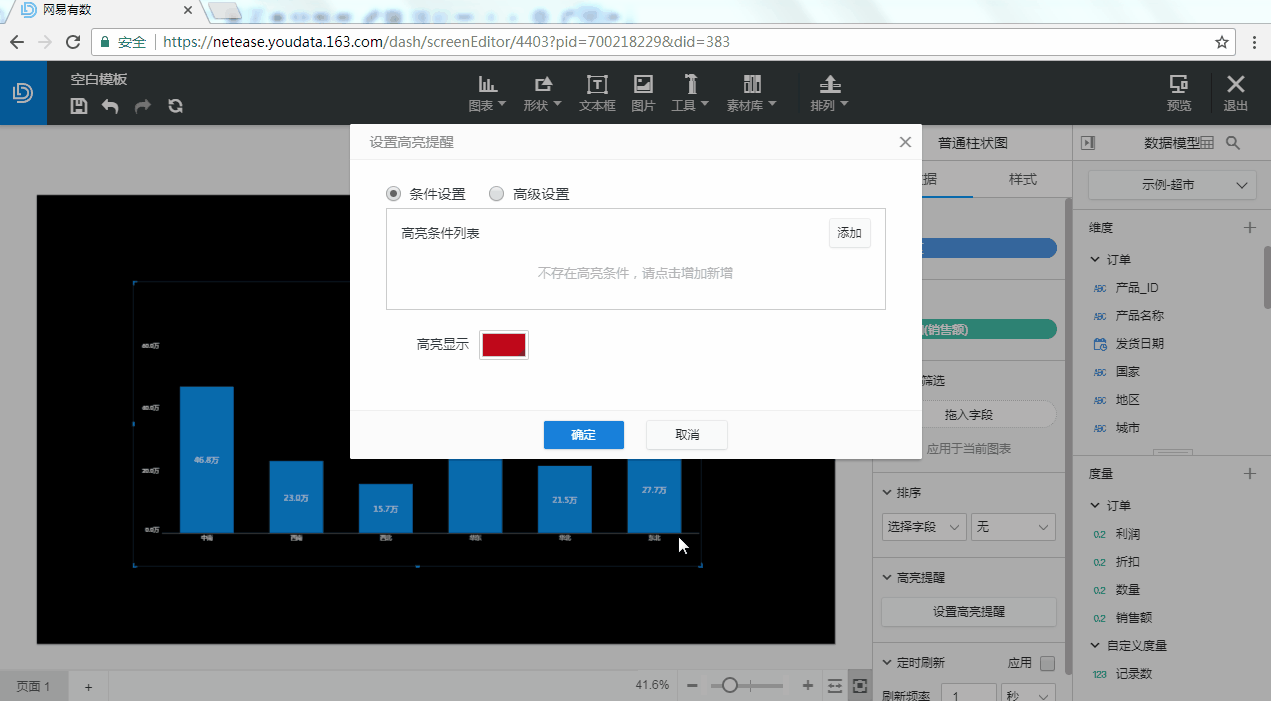Click the undo arrow icon
1271x701 pixels.
pyautogui.click(x=110, y=106)
